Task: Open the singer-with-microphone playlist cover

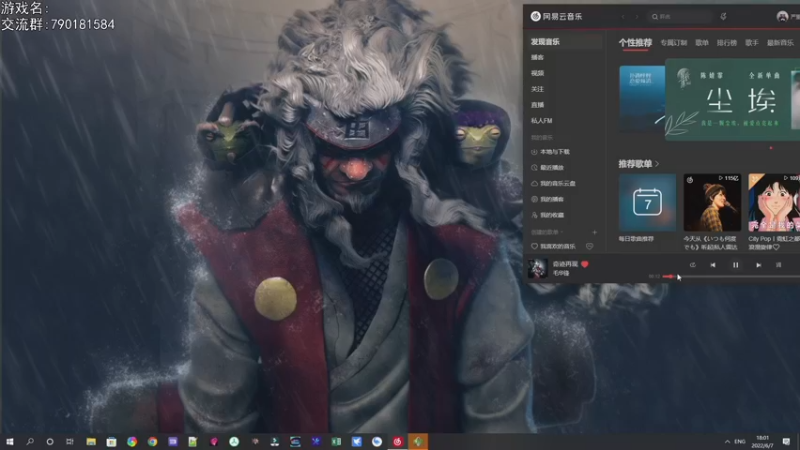Action: [712, 203]
